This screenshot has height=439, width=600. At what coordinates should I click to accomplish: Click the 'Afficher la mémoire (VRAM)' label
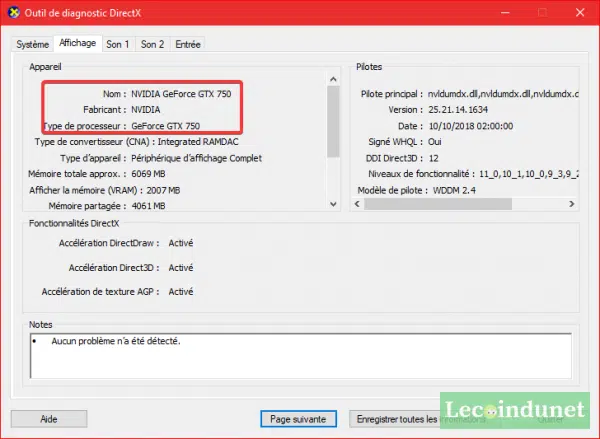tap(86, 190)
